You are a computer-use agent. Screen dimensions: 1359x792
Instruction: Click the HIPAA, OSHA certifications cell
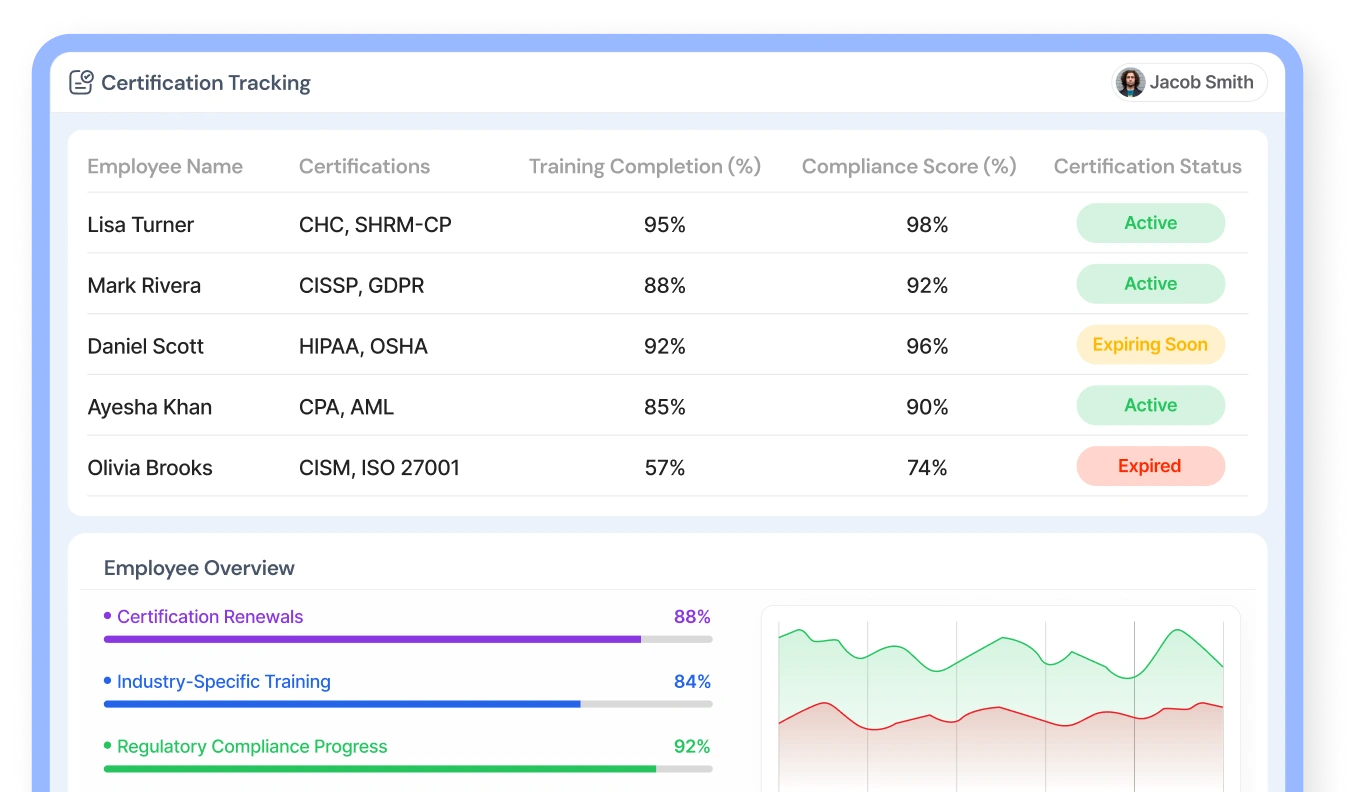pos(363,347)
